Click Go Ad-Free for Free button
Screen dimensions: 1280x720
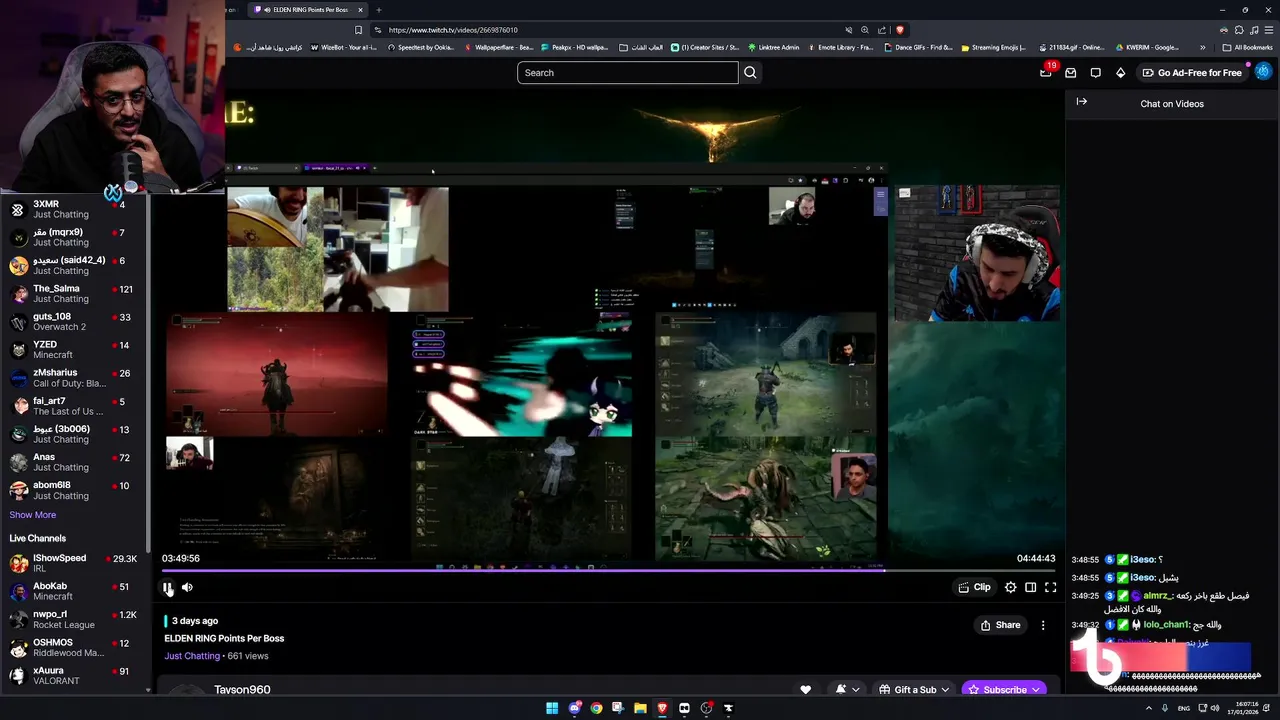click(x=1192, y=73)
